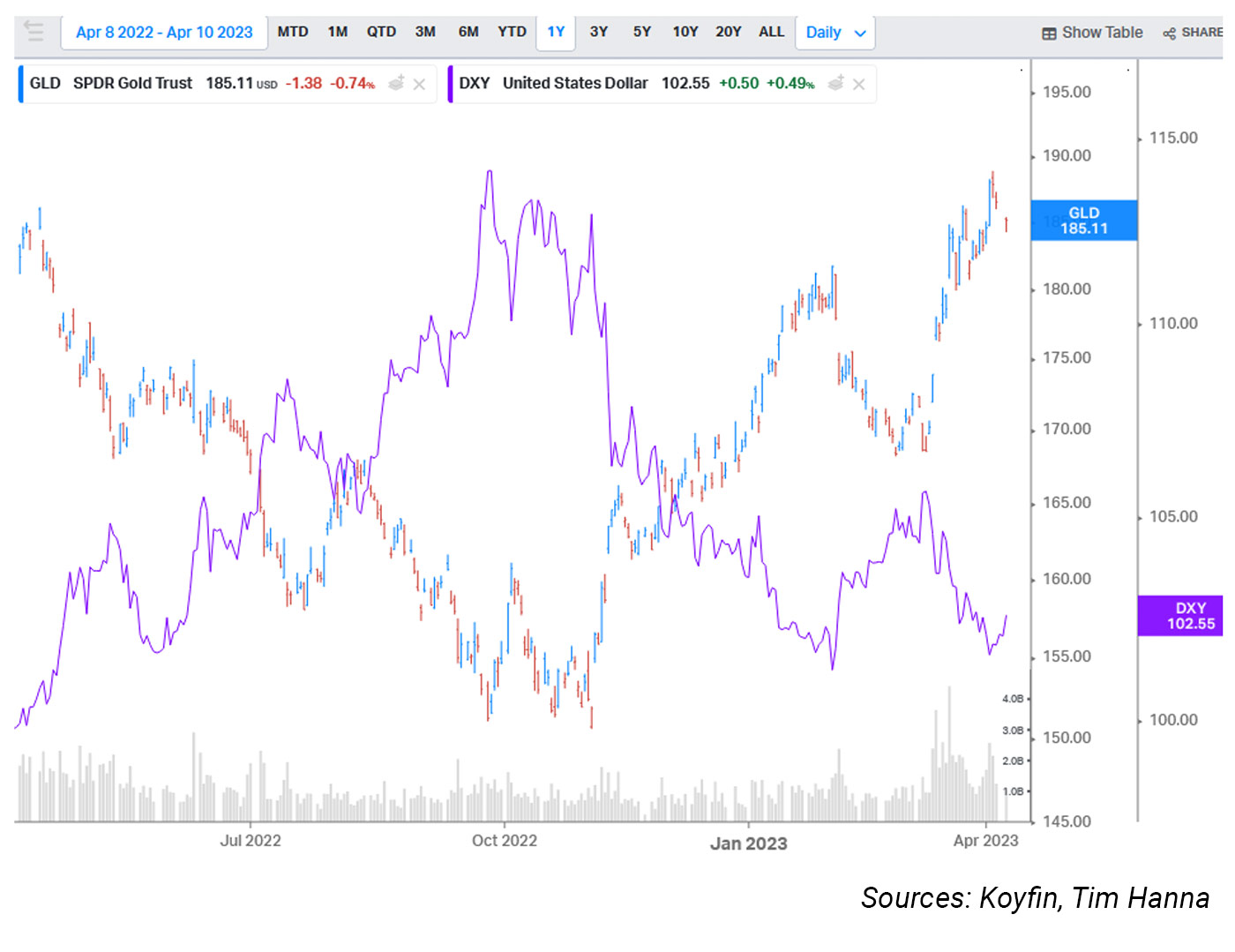Select the MTD time range
This screenshot has width=1235, height=952.
coord(293,32)
